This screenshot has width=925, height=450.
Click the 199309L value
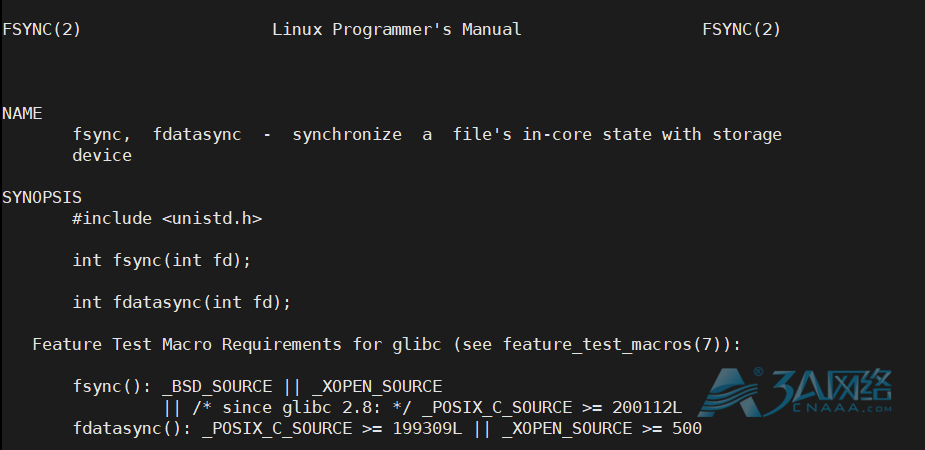click(x=426, y=428)
